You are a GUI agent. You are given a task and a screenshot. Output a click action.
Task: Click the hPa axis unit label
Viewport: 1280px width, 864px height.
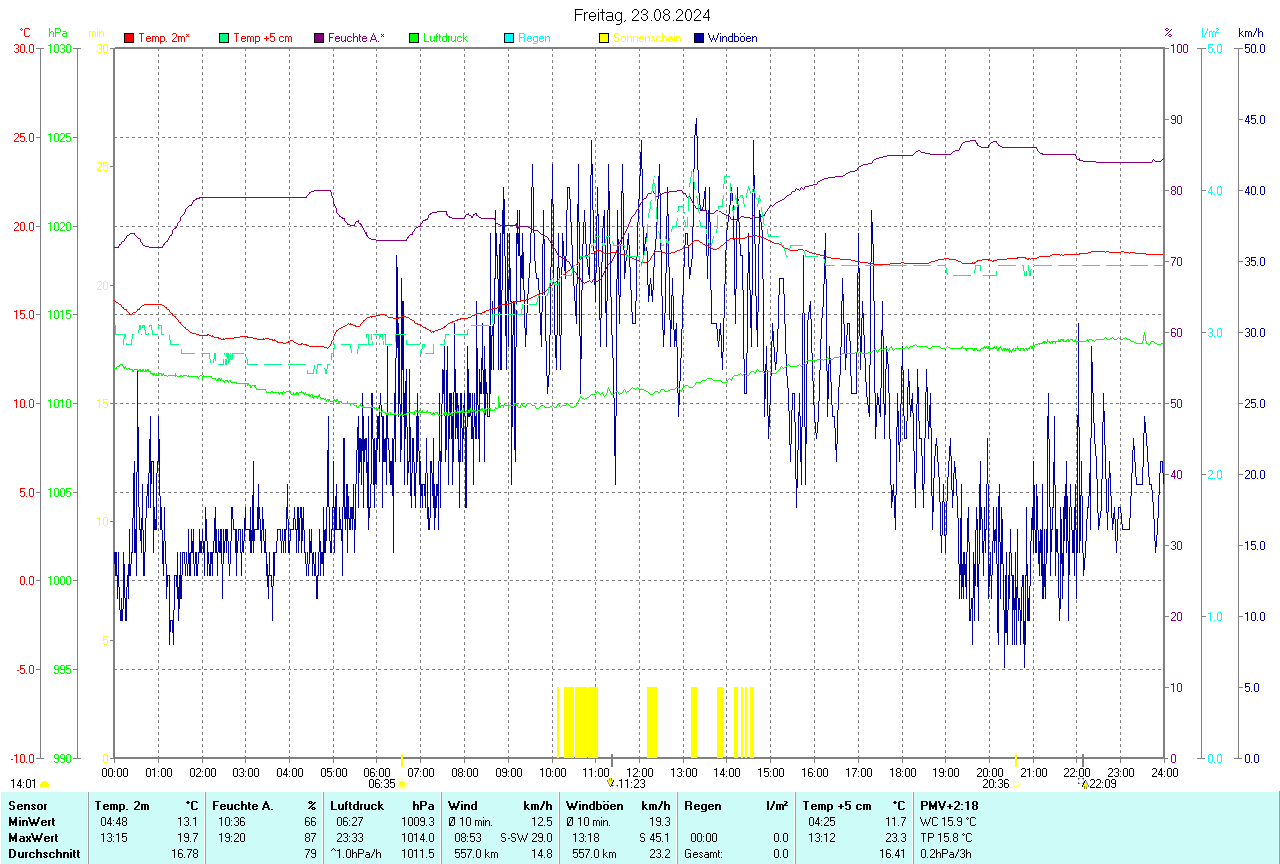[57, 33]
